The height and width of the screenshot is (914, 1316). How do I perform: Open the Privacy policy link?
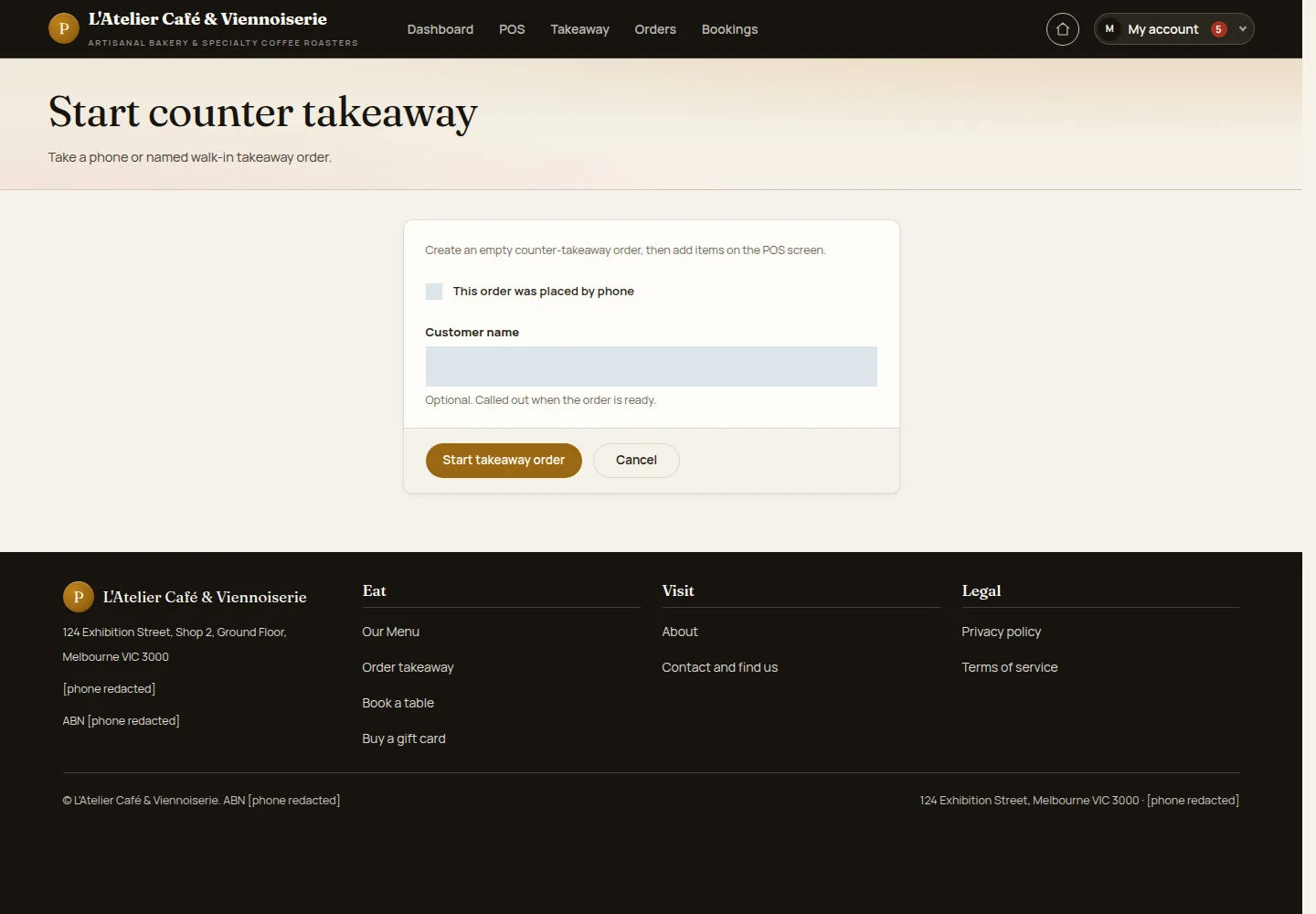tap(1001, 632)
